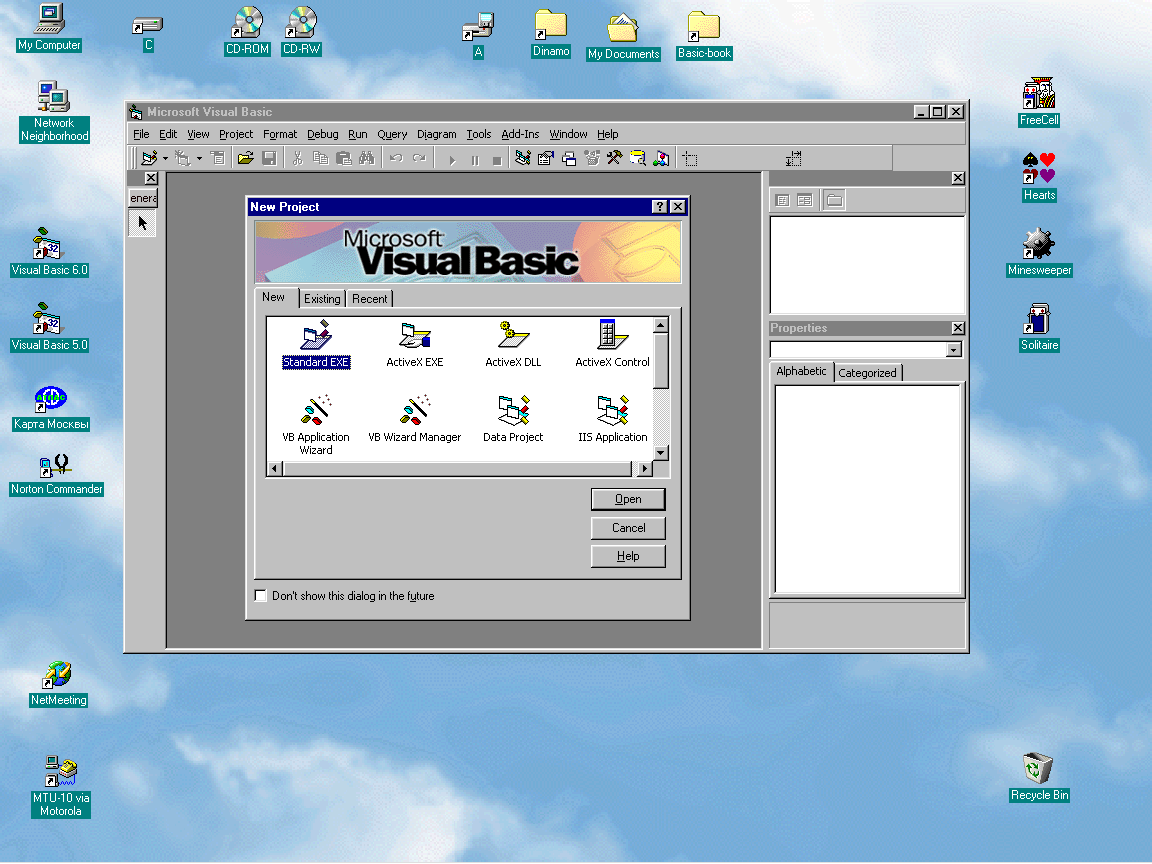This screenshot has width=1152, height=864.
Task: Open the Properties object dropdown list
Action: pyautogui.click(x=954, y=350)
